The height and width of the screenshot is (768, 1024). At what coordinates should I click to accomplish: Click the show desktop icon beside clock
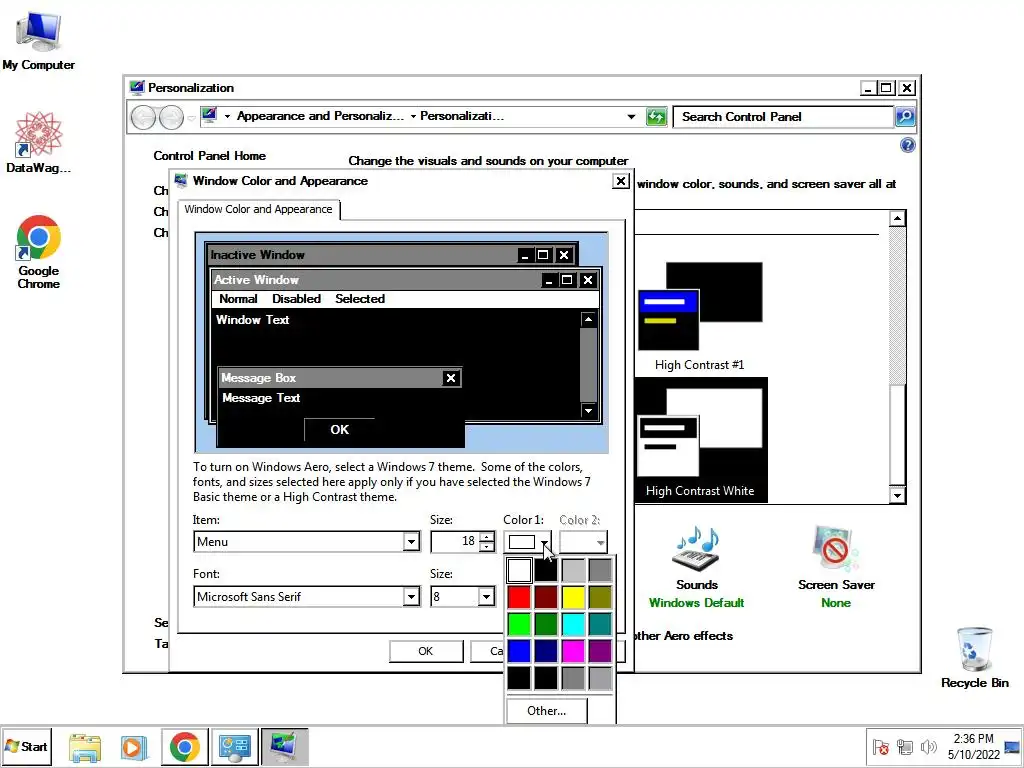click(1012, 747)
